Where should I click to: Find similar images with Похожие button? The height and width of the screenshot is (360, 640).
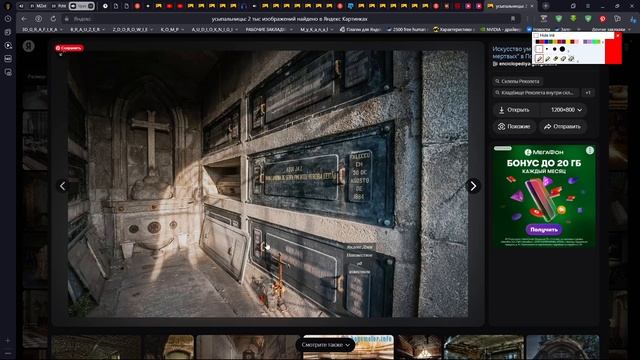point(514,127)
